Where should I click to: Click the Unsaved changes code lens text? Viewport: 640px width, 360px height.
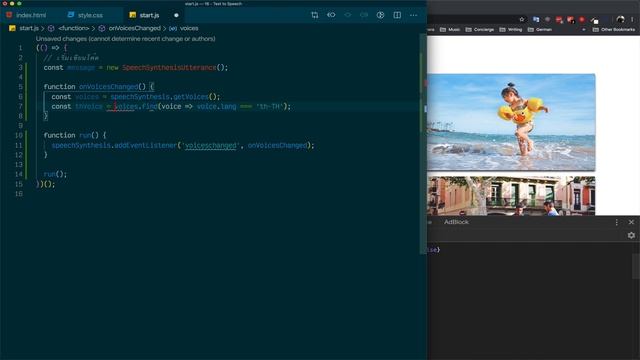click(x=126, y=39)
